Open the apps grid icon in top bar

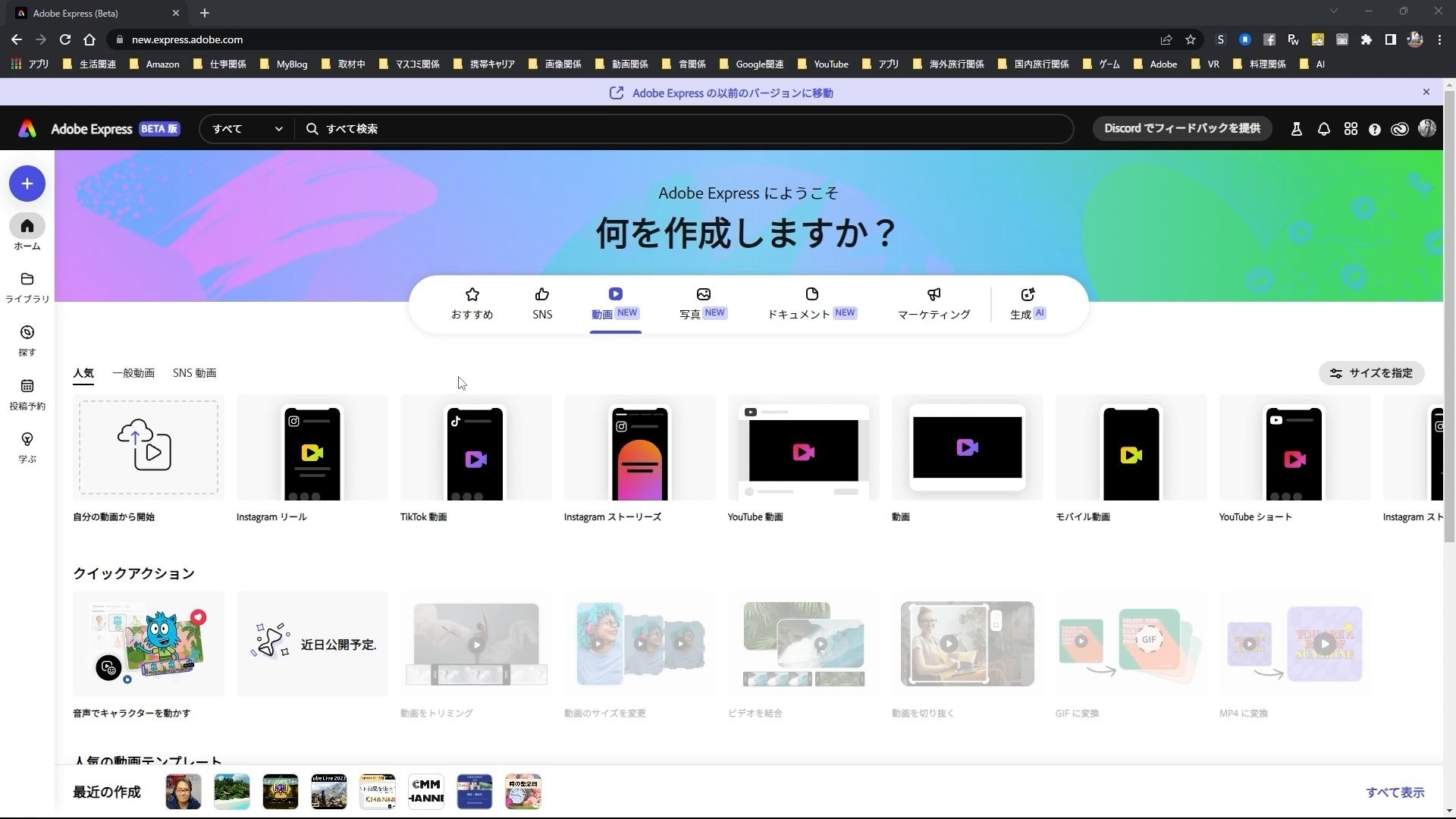coord(1351,128)
